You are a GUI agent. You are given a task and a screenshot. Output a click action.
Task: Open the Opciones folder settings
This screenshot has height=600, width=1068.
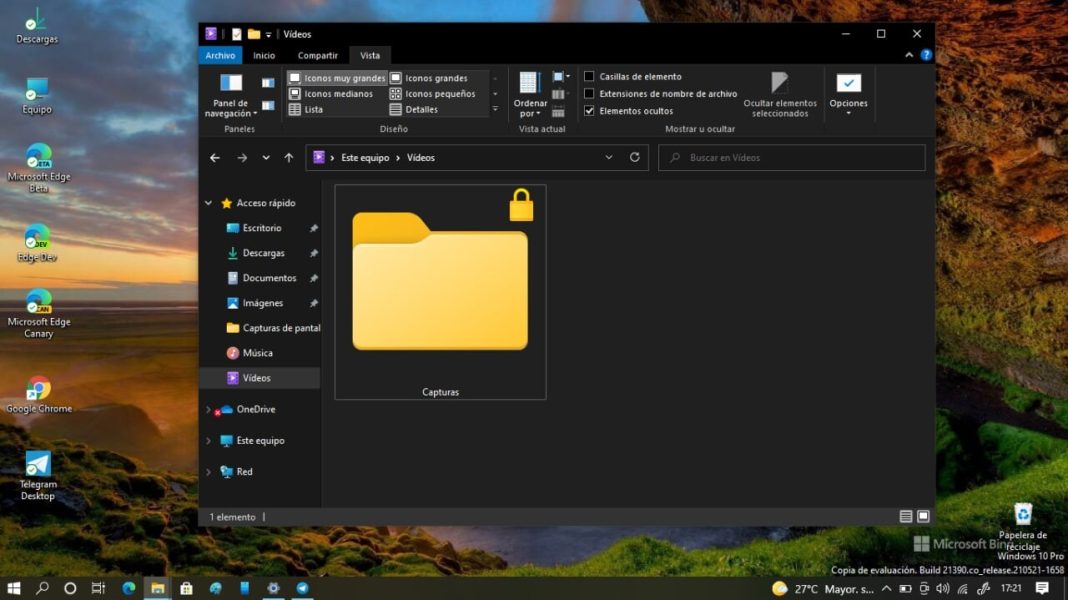click(848, 85)
